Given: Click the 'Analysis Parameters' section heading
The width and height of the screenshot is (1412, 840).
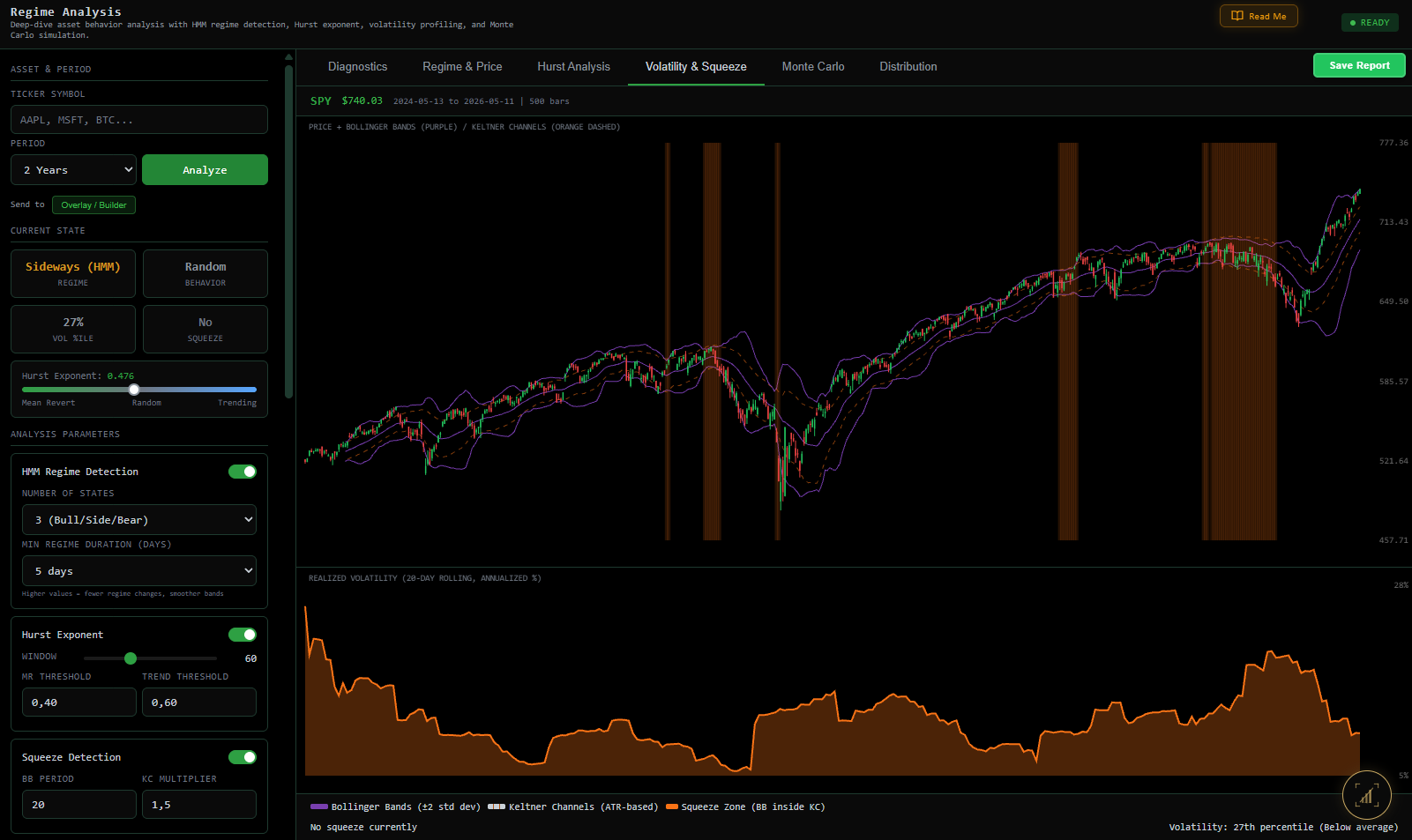Looking at the screenshot, I should pos(65,435).
